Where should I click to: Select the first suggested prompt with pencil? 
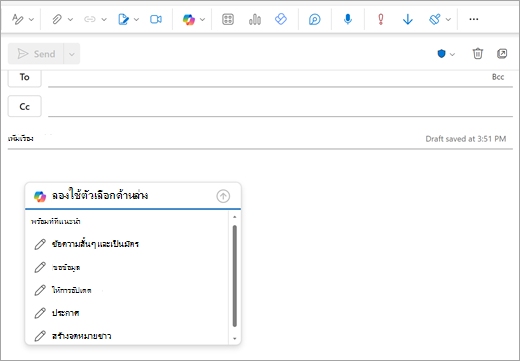127,244
